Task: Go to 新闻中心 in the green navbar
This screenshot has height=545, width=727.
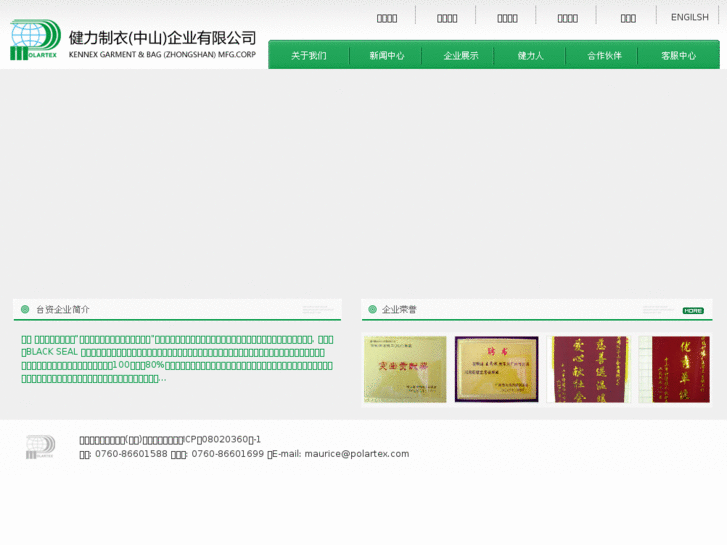Action: (387, 56)
